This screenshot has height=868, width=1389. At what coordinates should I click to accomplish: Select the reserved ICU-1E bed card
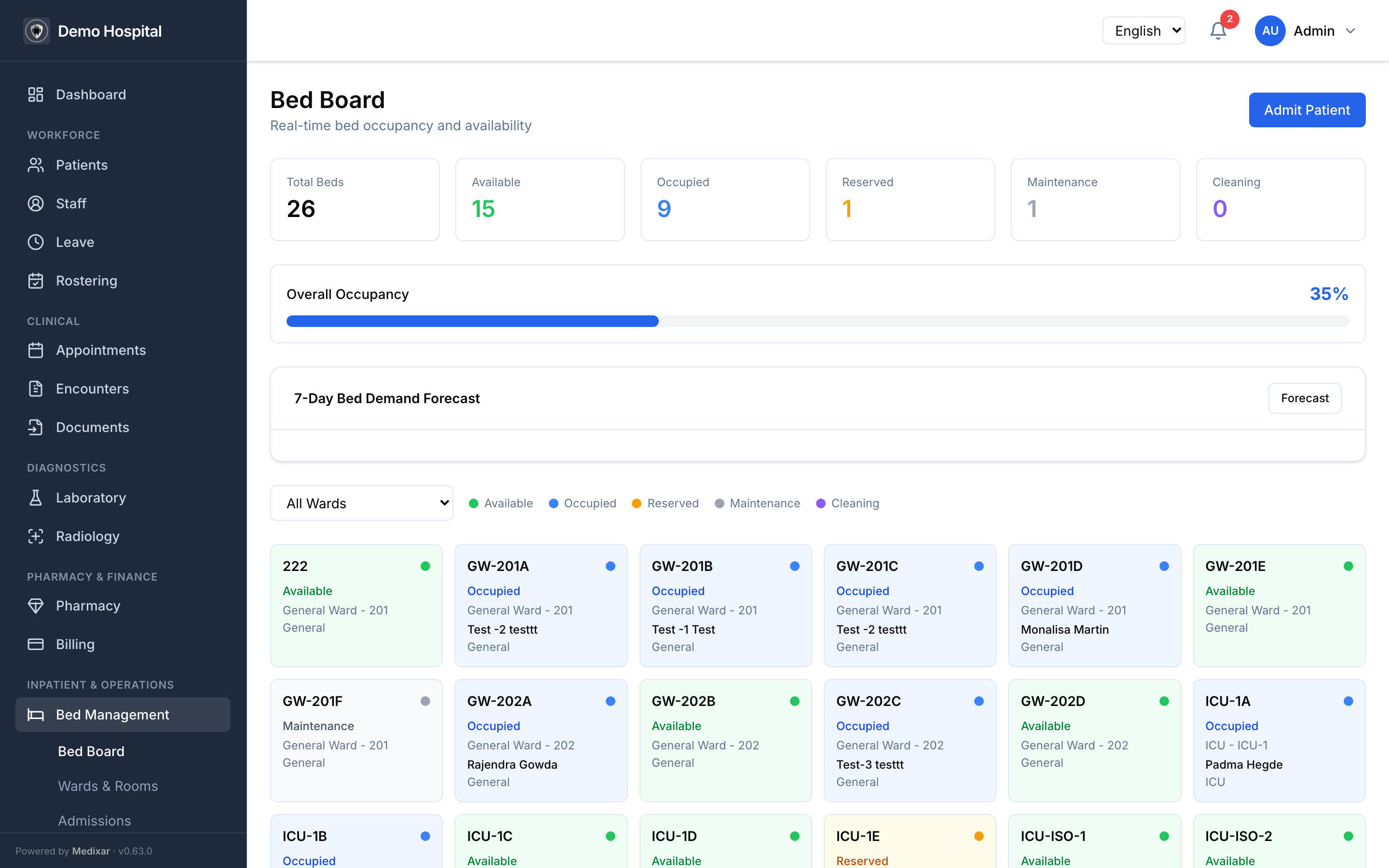910,841
